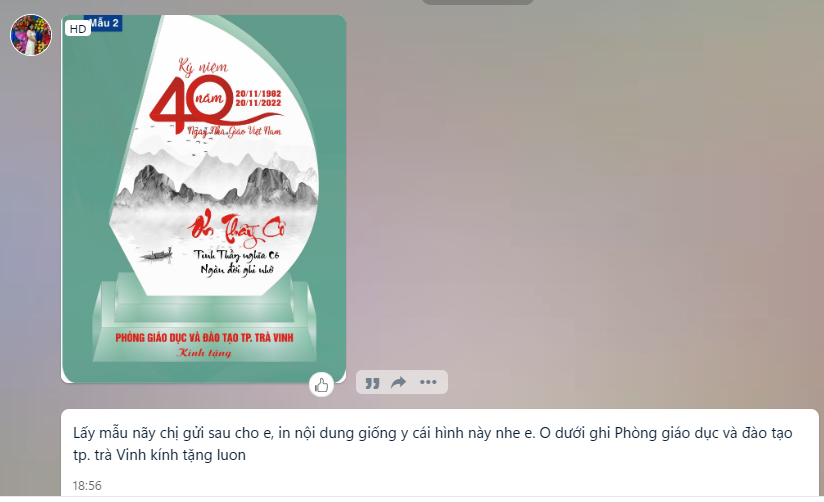Click the gray pill at the top of the chat
Screen dimensions: 824x502
click(x=478, y=2)
